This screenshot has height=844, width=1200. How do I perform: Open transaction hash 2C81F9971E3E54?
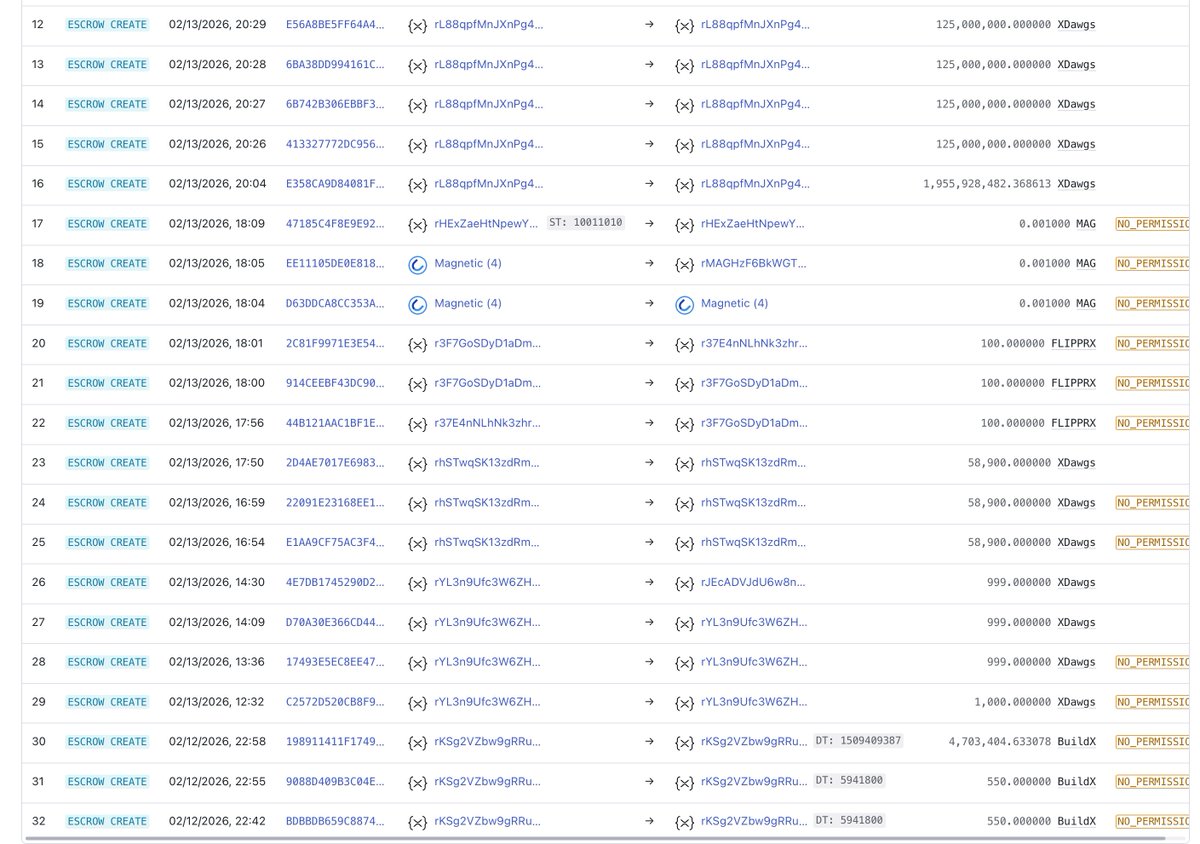[335, 343]
